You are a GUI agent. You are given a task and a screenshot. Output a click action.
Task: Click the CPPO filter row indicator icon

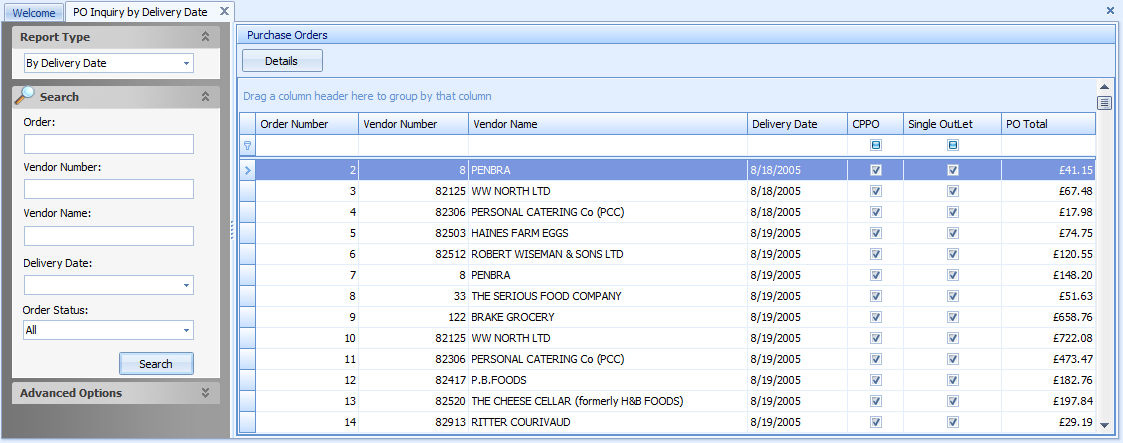(875, 145)
